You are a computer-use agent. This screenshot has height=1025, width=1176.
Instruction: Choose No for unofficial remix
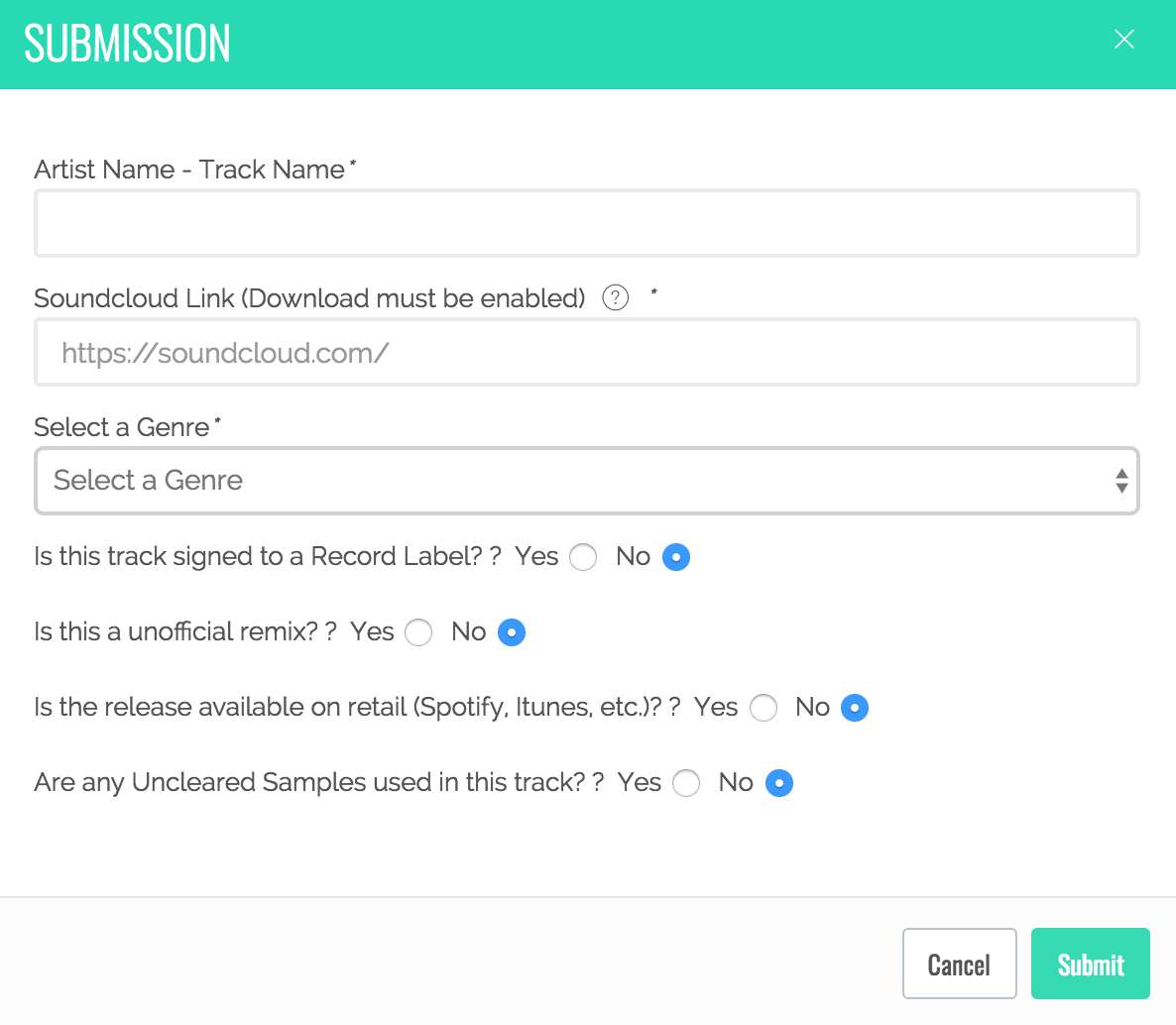512,632
